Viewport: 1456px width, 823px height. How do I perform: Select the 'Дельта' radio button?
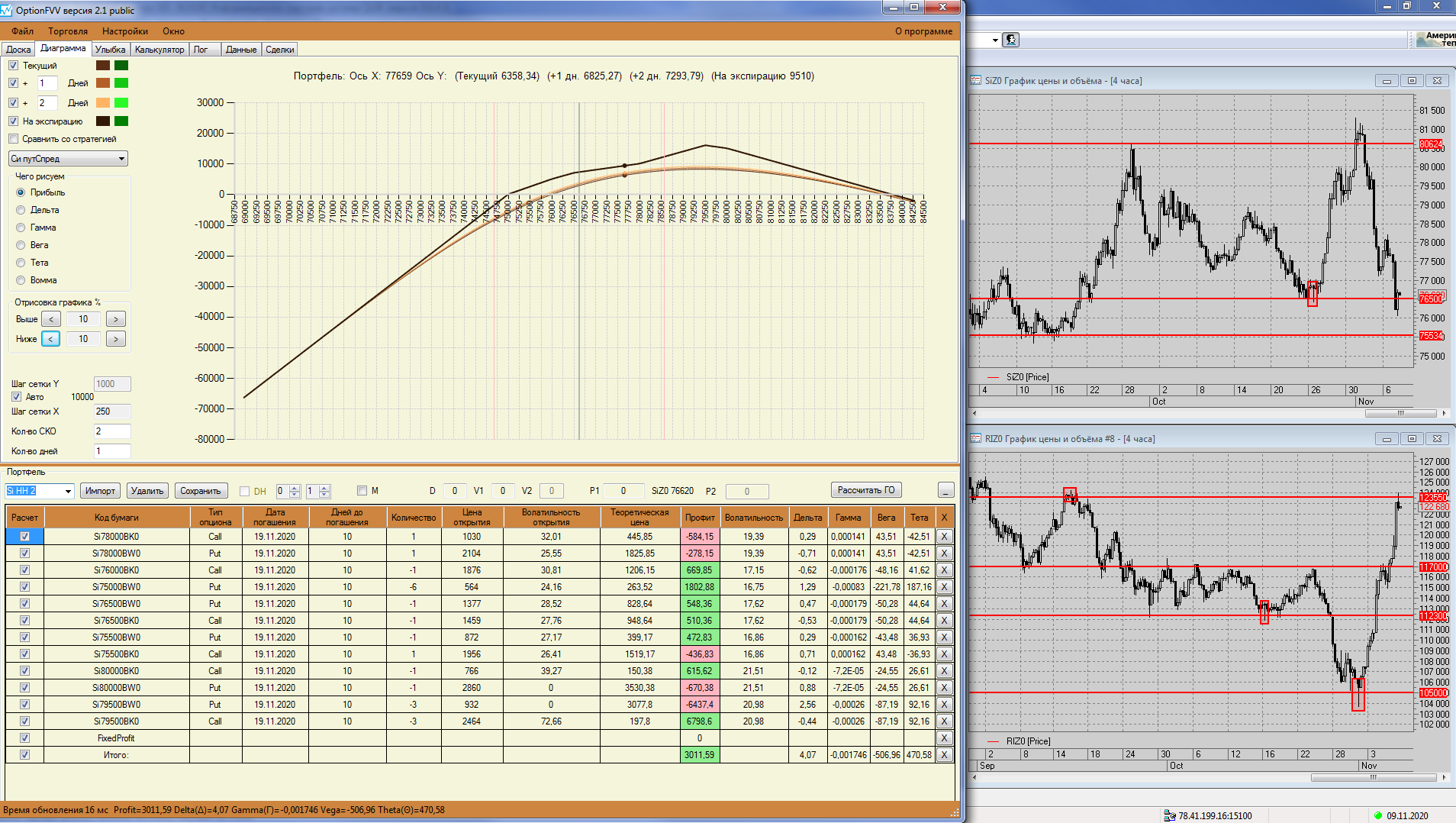(21, 210)
